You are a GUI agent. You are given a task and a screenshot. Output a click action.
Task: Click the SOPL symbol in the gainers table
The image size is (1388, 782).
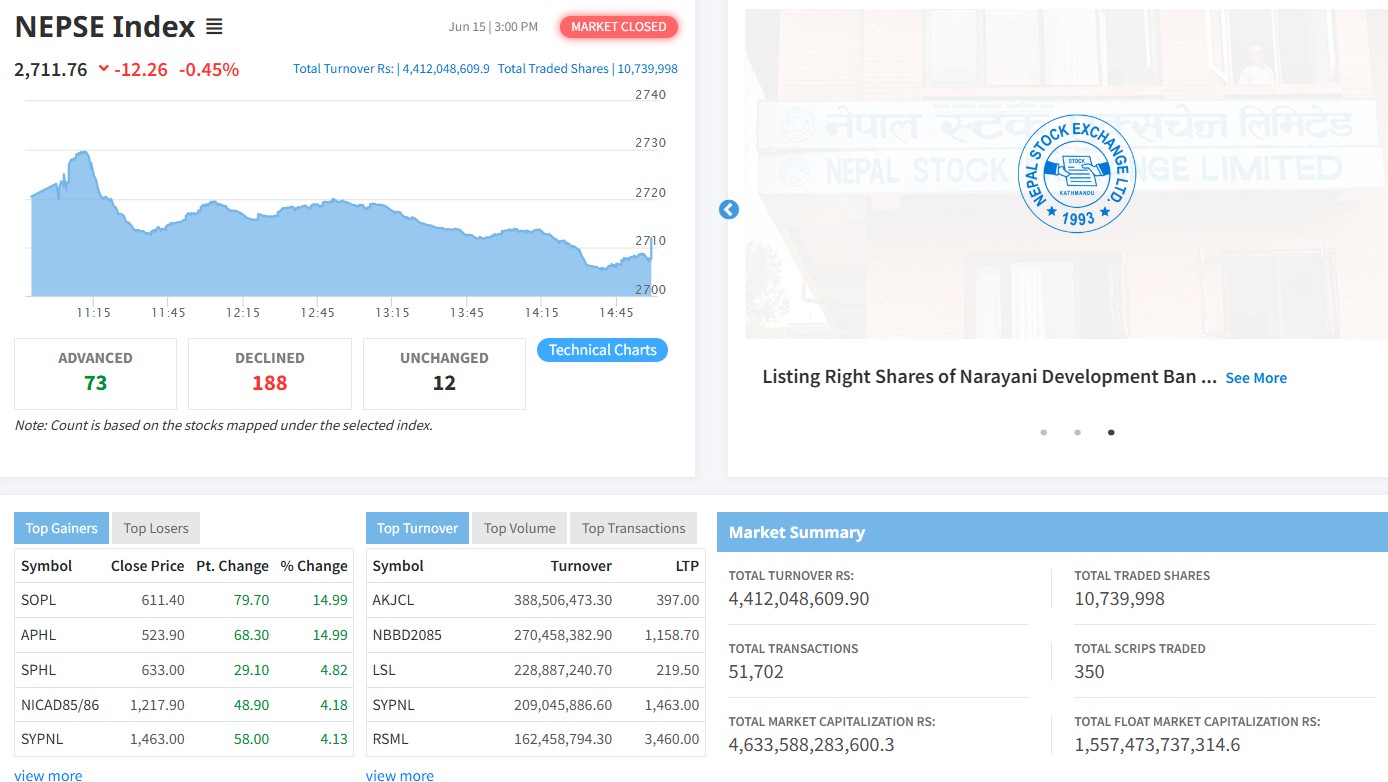(x=39, y=600)
